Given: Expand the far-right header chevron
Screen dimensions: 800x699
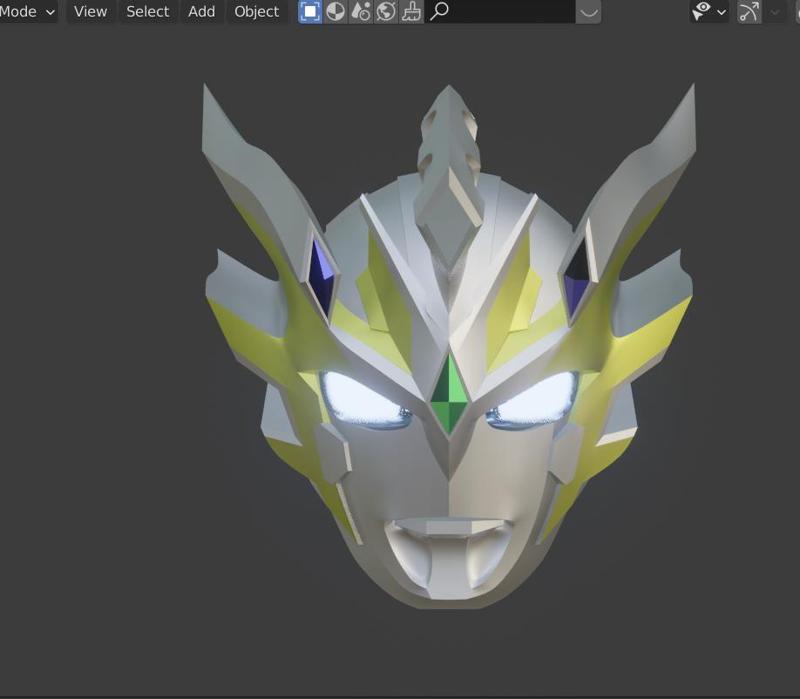Looking at the screenshot, I should point(776,12).
